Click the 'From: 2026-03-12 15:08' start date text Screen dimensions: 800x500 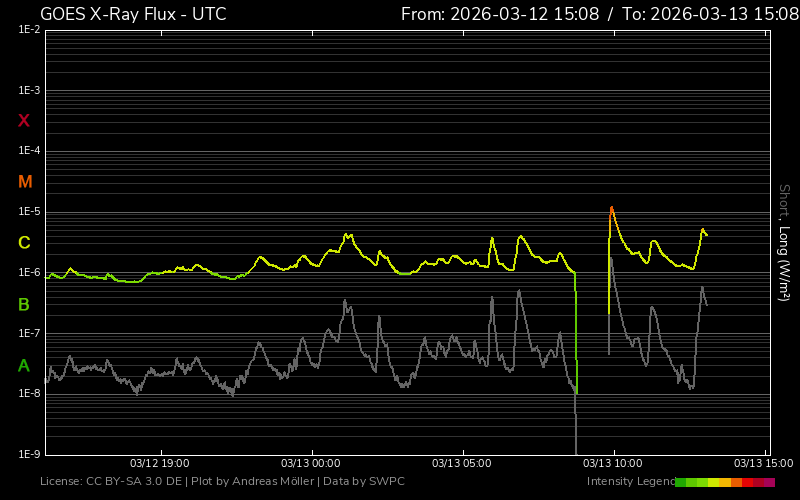click(x=500, y=14)
